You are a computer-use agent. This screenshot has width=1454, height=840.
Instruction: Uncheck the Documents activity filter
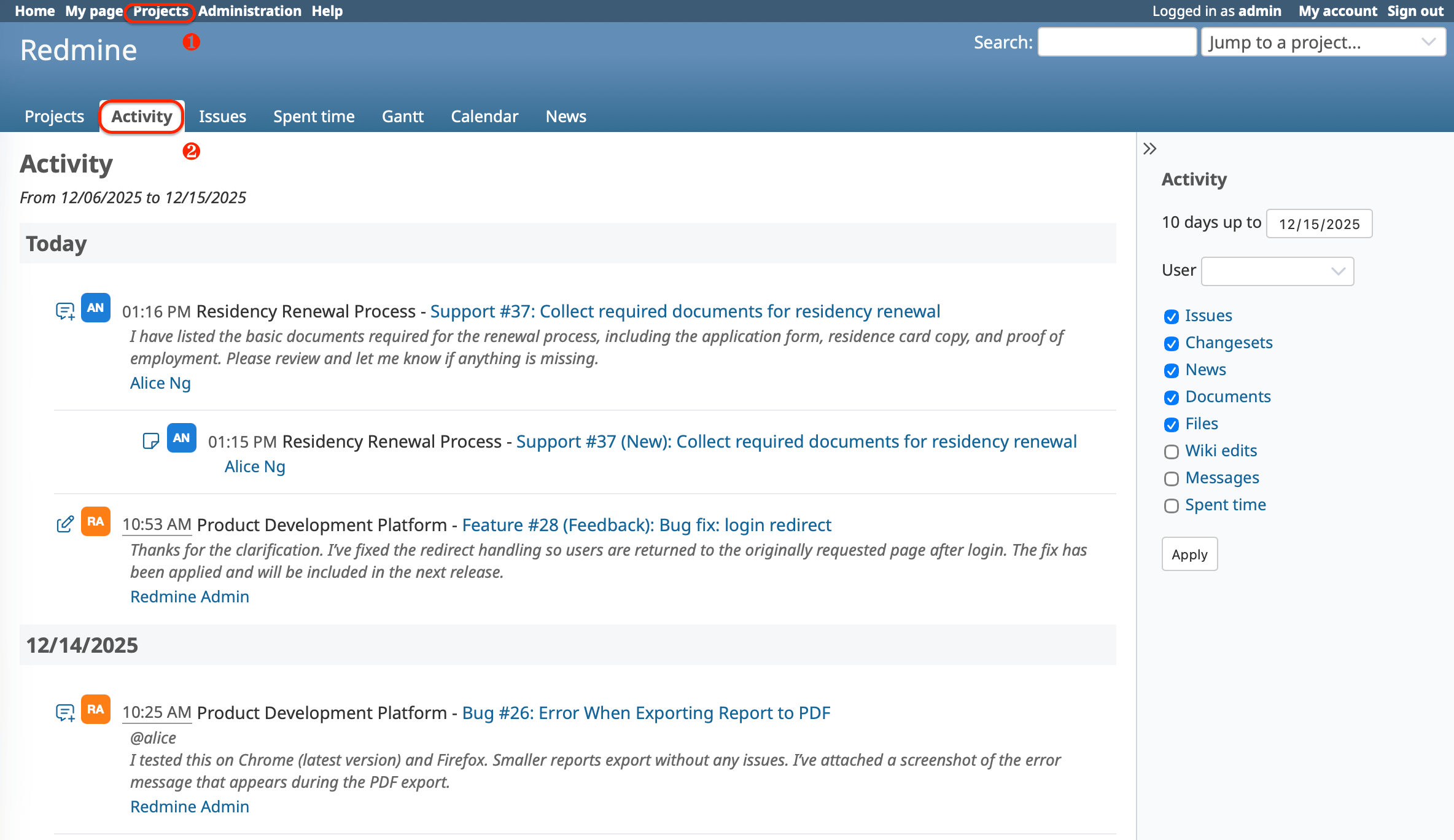(1172, 398)
